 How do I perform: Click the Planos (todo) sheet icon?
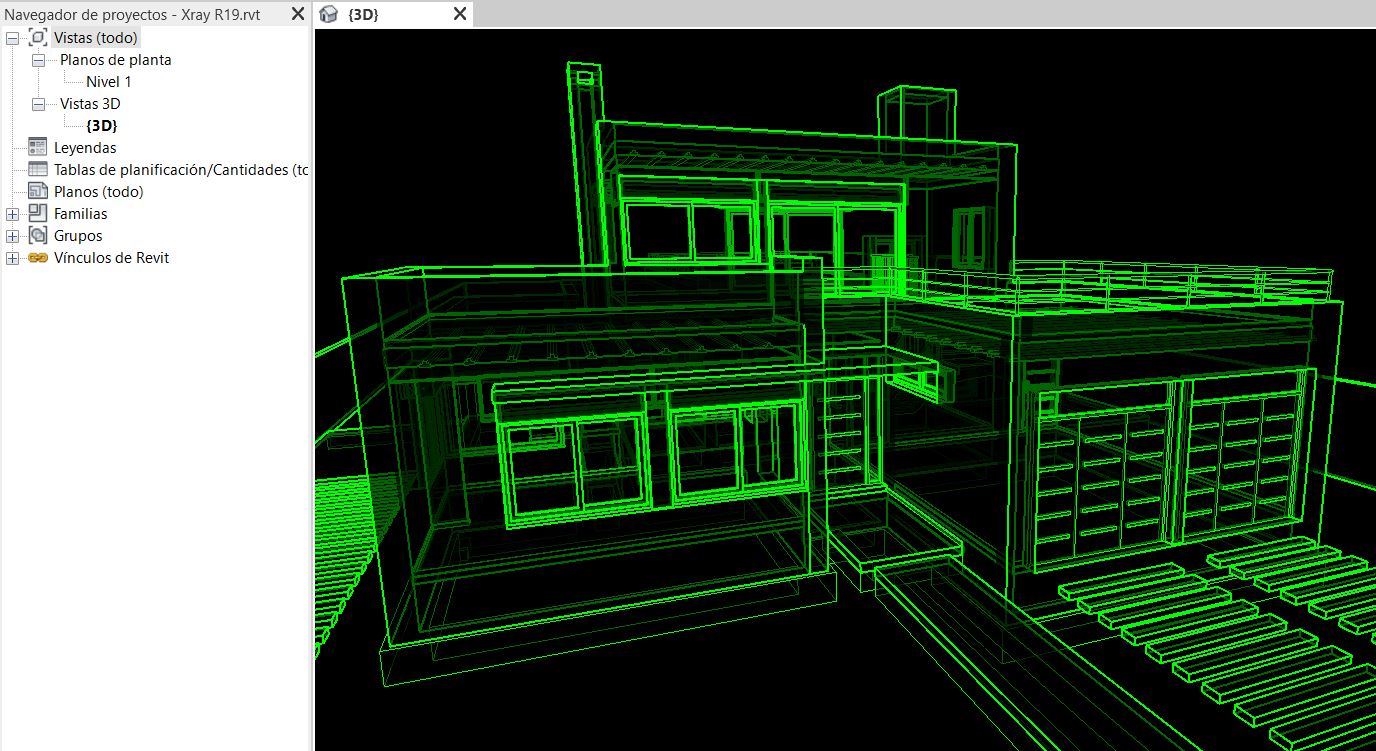coord(37,191)
